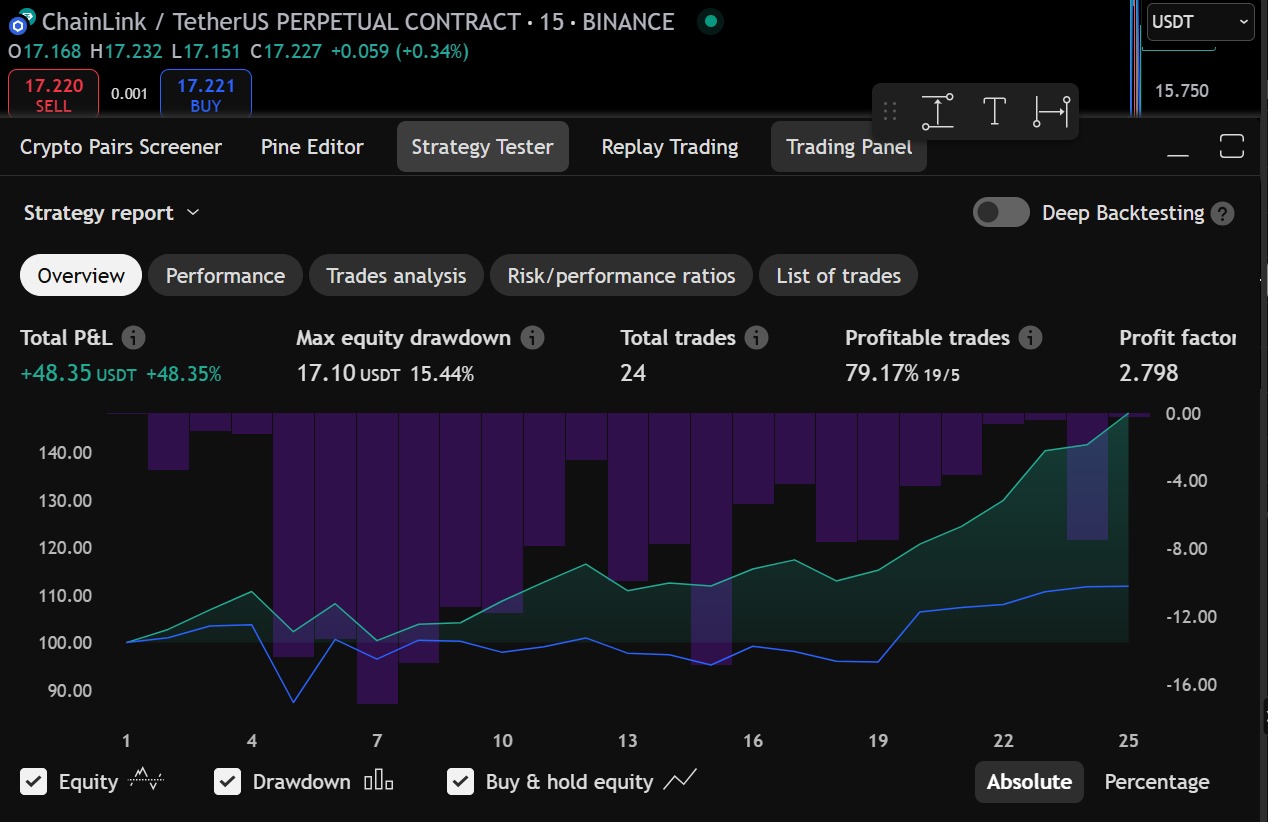Image resolution: width=1268 pixels, height=822 pixels.
Task: Show the Trades analysis tab
Action: click(396, 275)
